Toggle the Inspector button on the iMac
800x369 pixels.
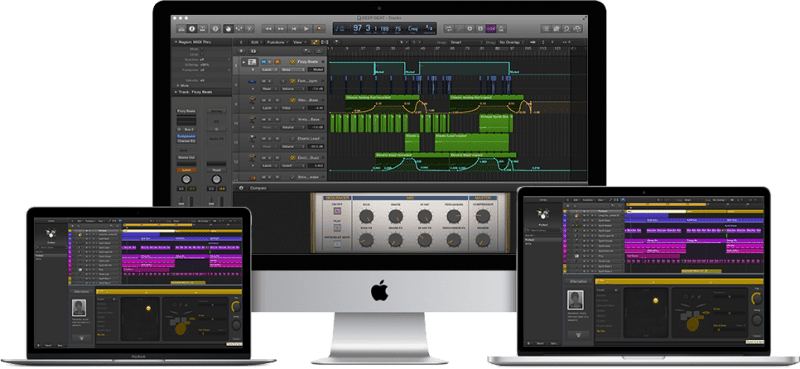pos(192,29)
